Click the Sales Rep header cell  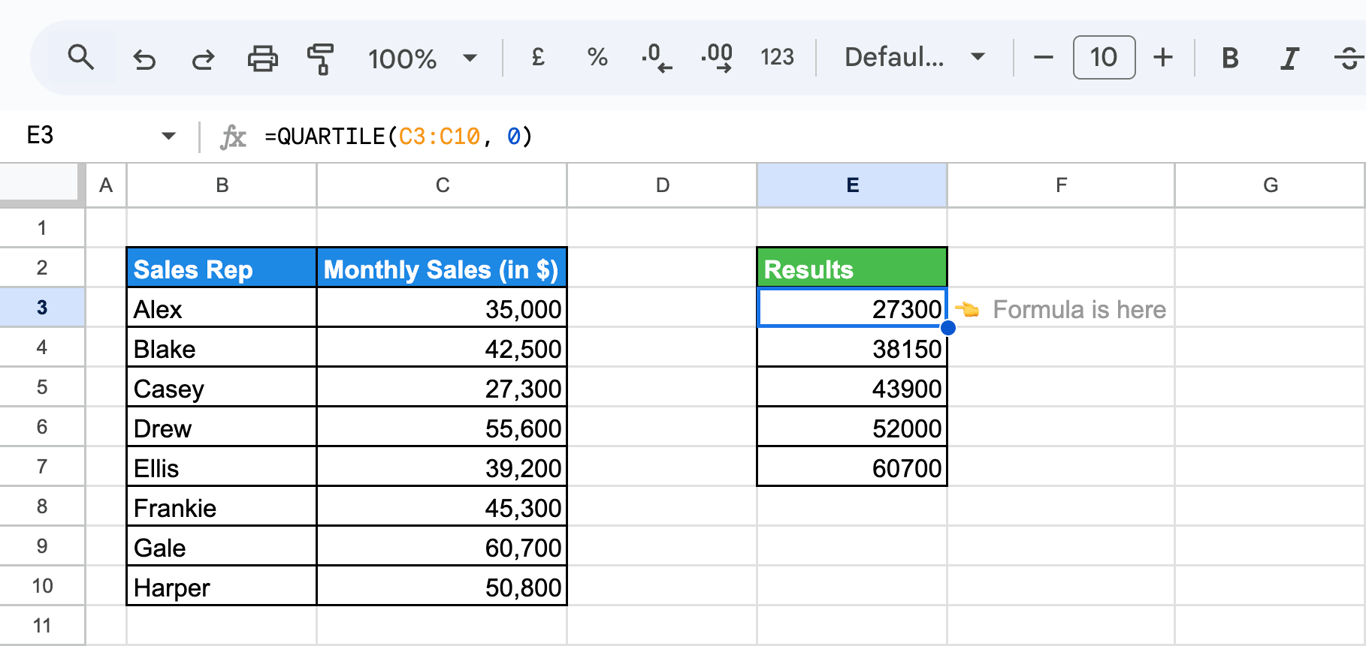[222, 268]
